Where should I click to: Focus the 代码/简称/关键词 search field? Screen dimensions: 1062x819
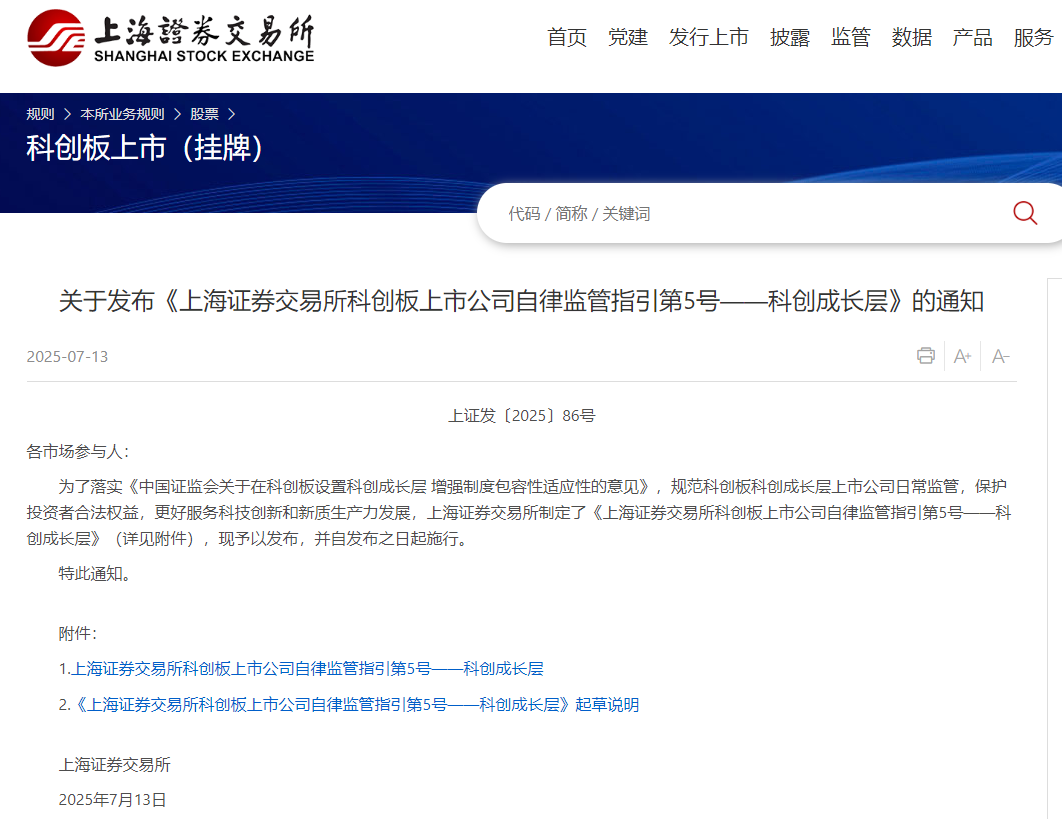[x=745, y=213]
